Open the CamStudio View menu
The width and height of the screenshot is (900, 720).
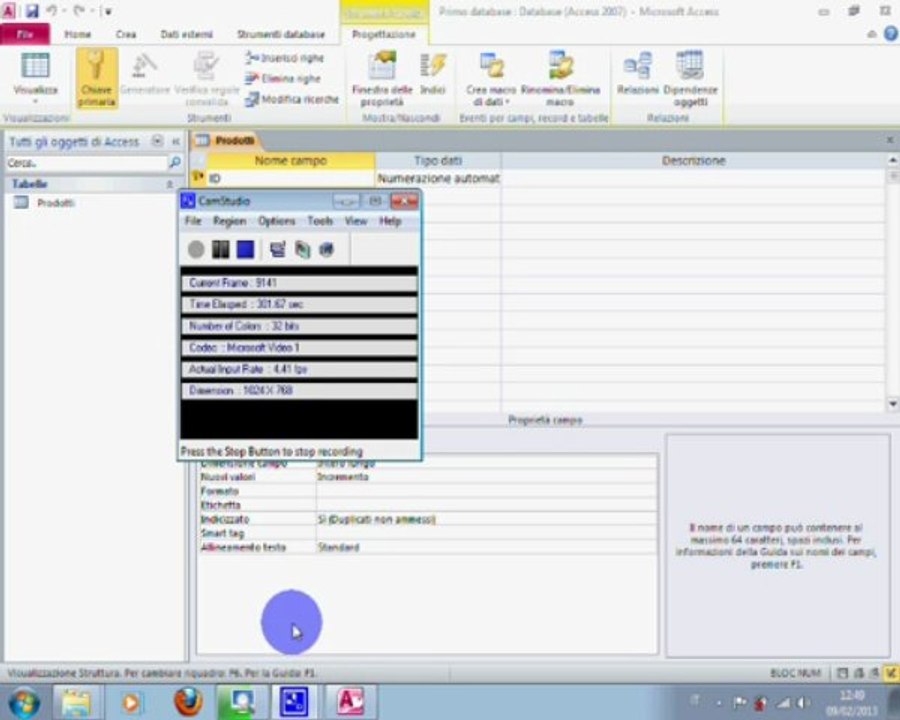coord(356,221)
